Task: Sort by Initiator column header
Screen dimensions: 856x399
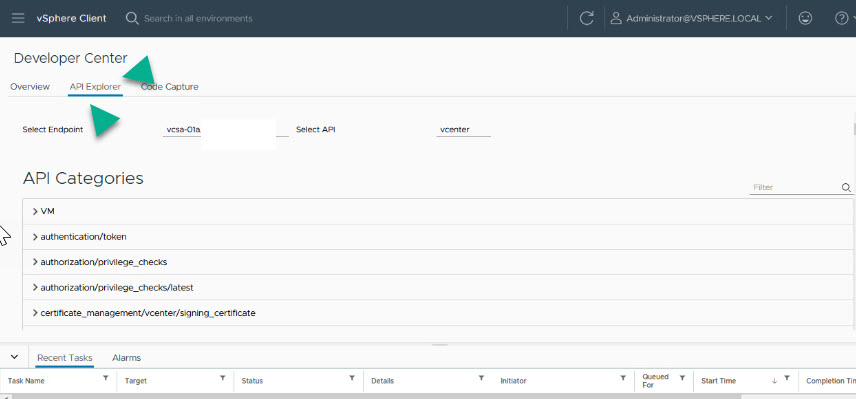Action: (x=513, y=381)
